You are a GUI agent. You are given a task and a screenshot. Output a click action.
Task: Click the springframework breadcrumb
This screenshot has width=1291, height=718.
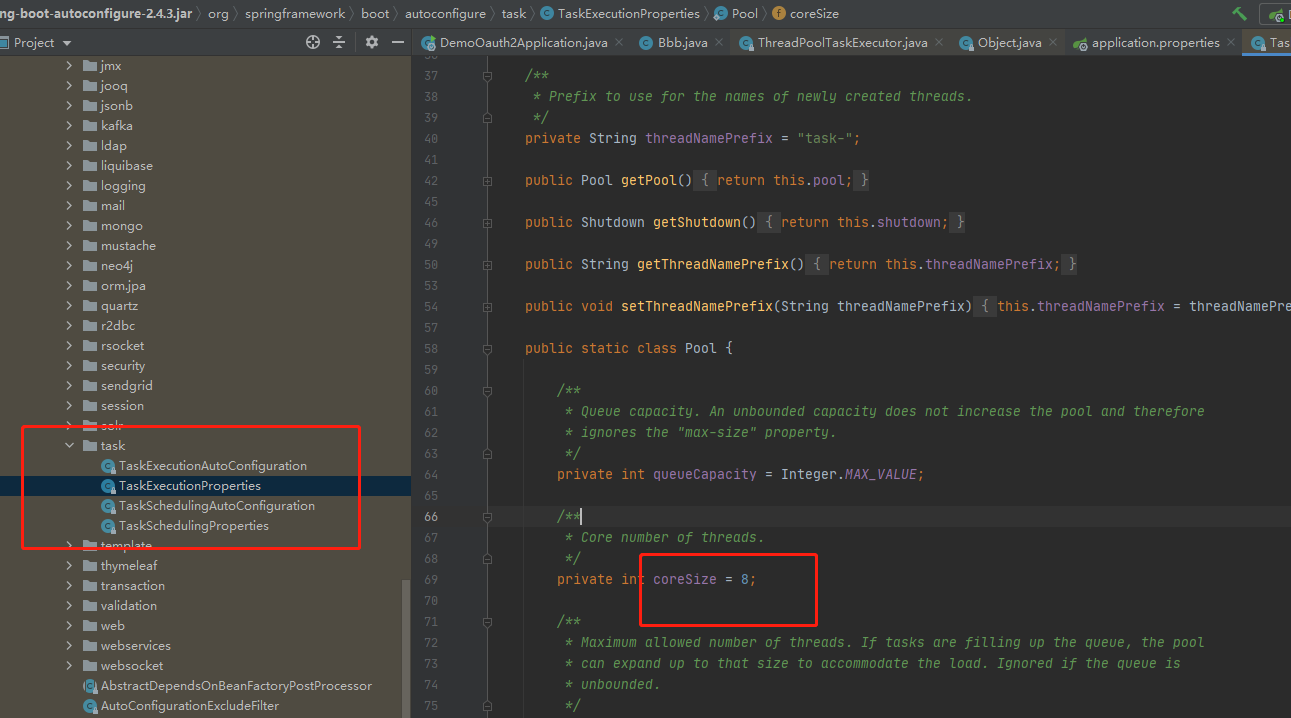coord(295,14)
